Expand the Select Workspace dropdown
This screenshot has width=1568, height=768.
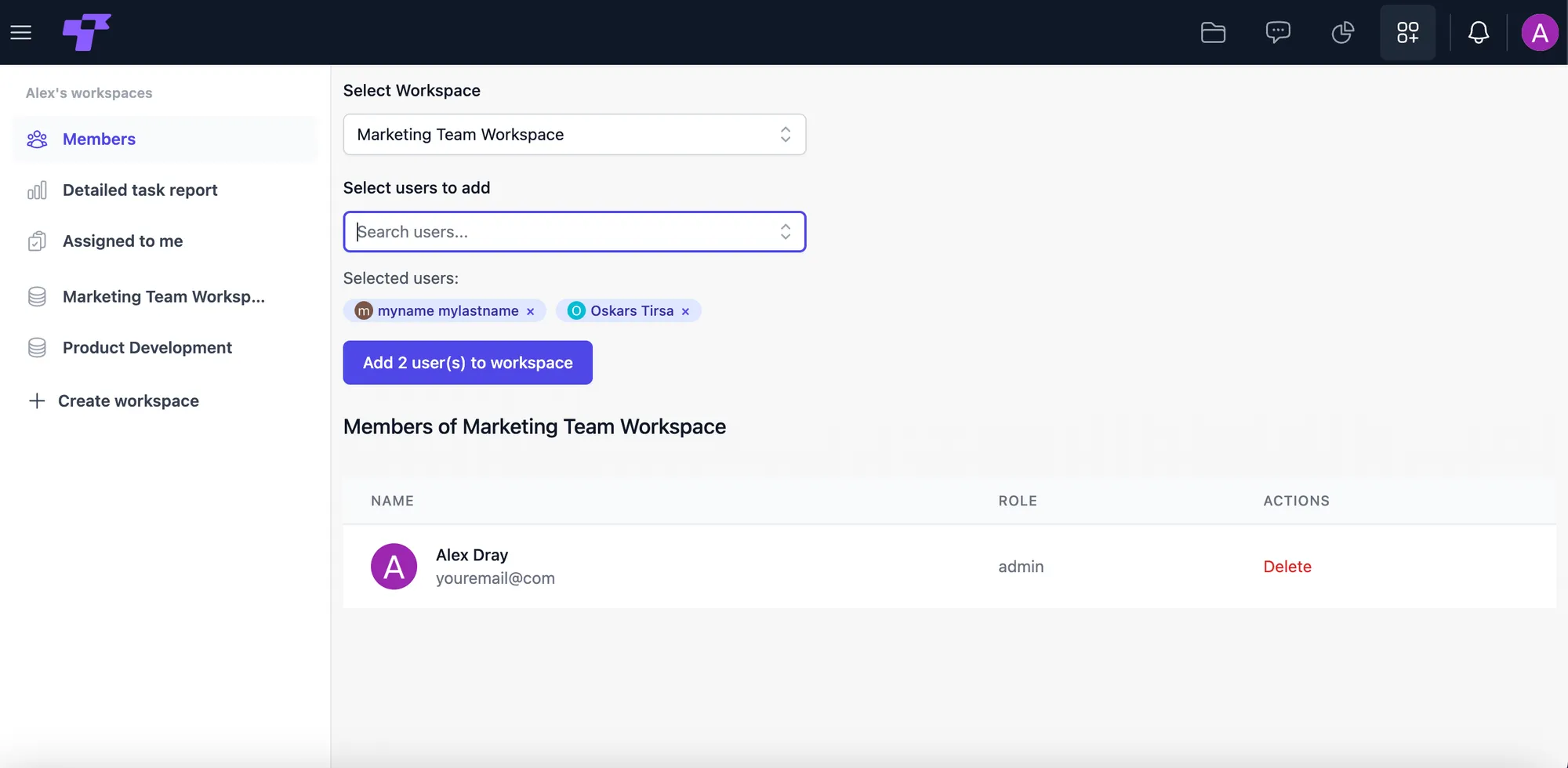coord(575,134)
